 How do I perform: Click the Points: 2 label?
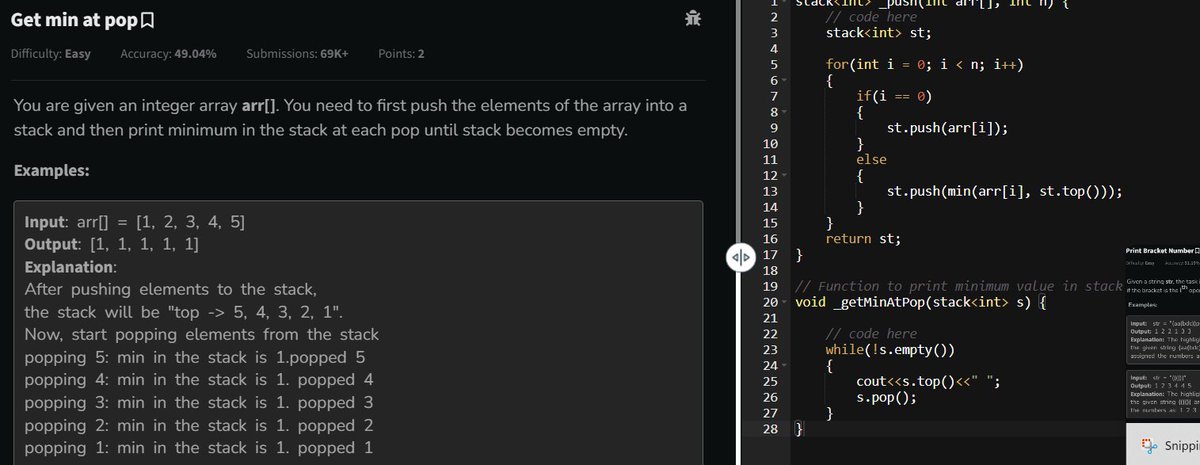point(401,54)
